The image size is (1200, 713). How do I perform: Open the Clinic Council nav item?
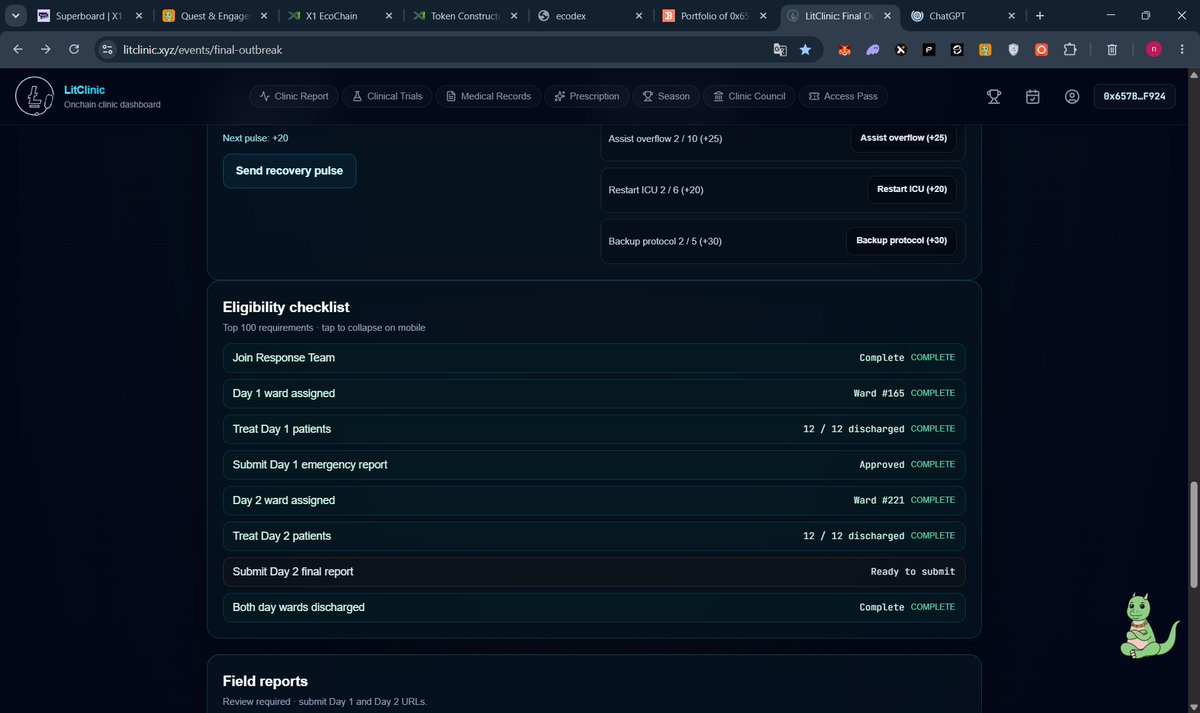click(x=749, y=96)
